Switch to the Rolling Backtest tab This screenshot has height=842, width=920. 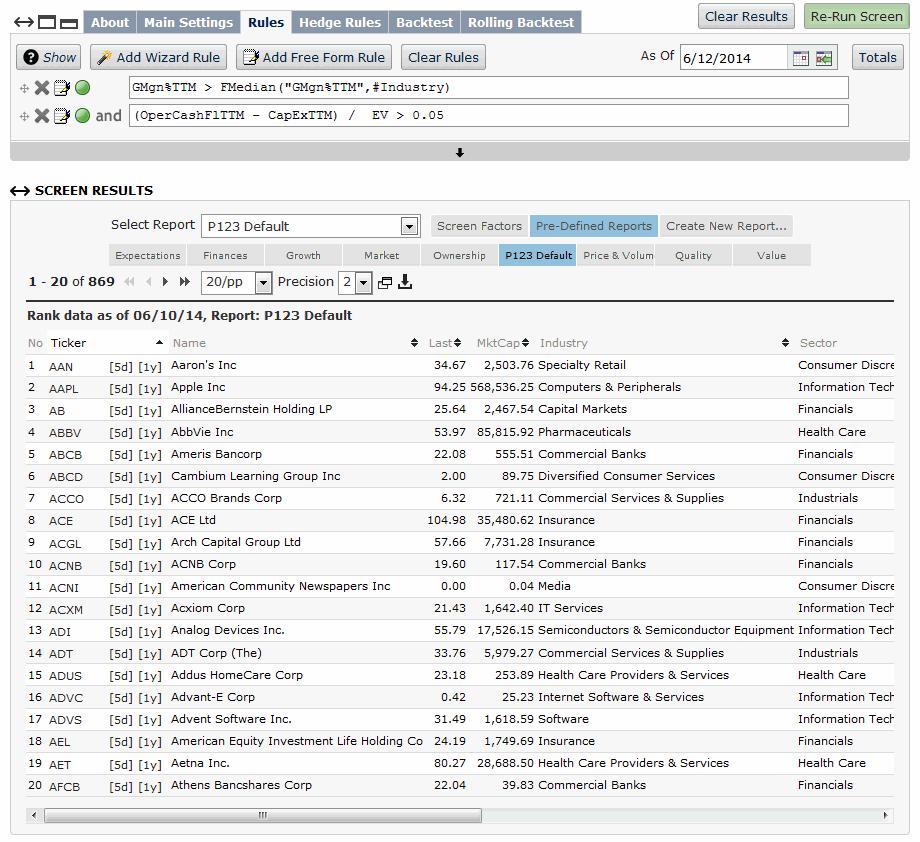(520, 22)
